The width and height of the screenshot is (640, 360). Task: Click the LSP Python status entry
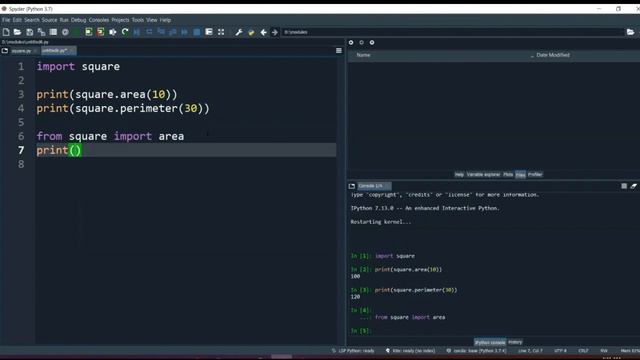[x=353, y=351]
